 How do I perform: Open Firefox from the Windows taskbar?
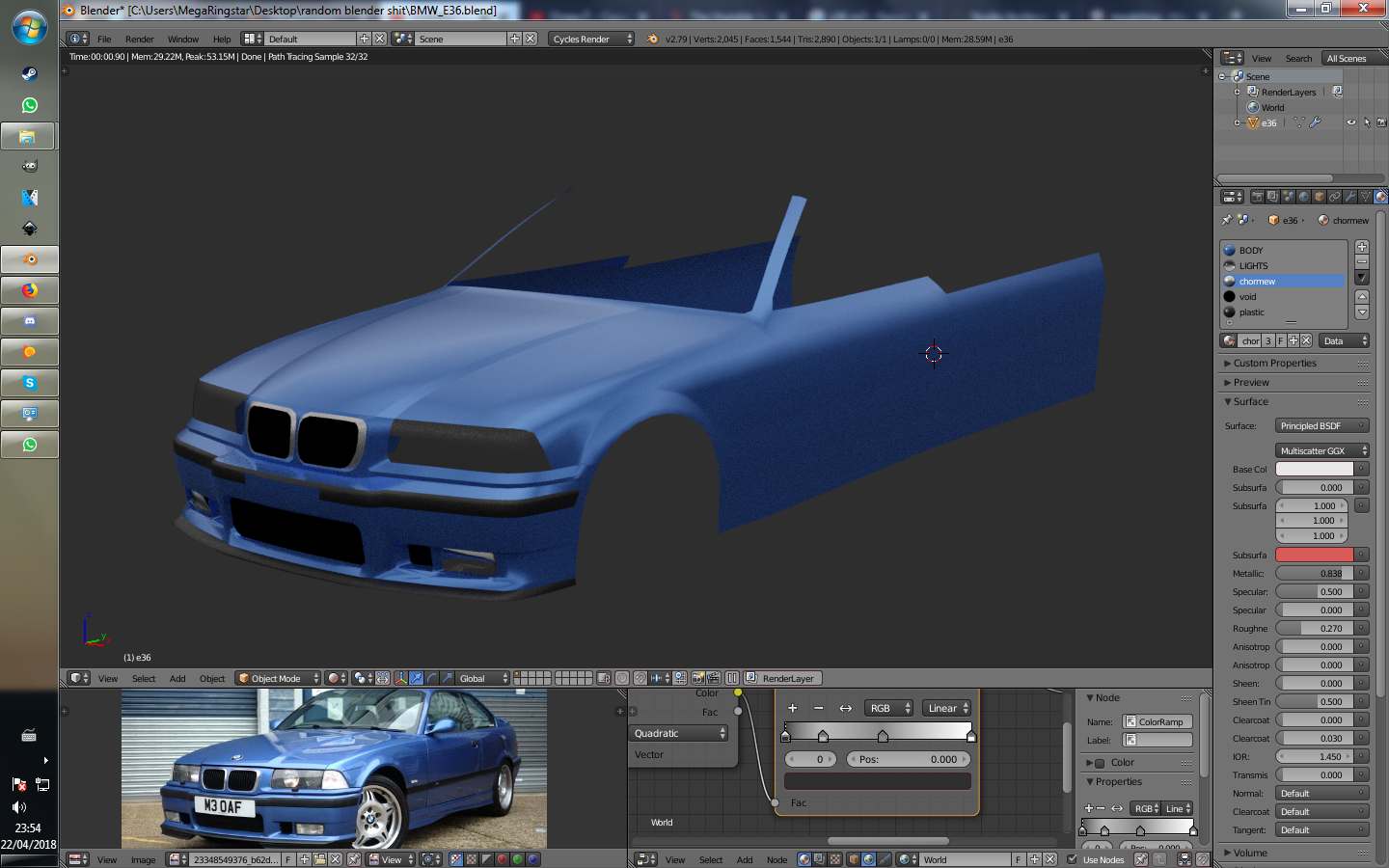click(30, 290)
